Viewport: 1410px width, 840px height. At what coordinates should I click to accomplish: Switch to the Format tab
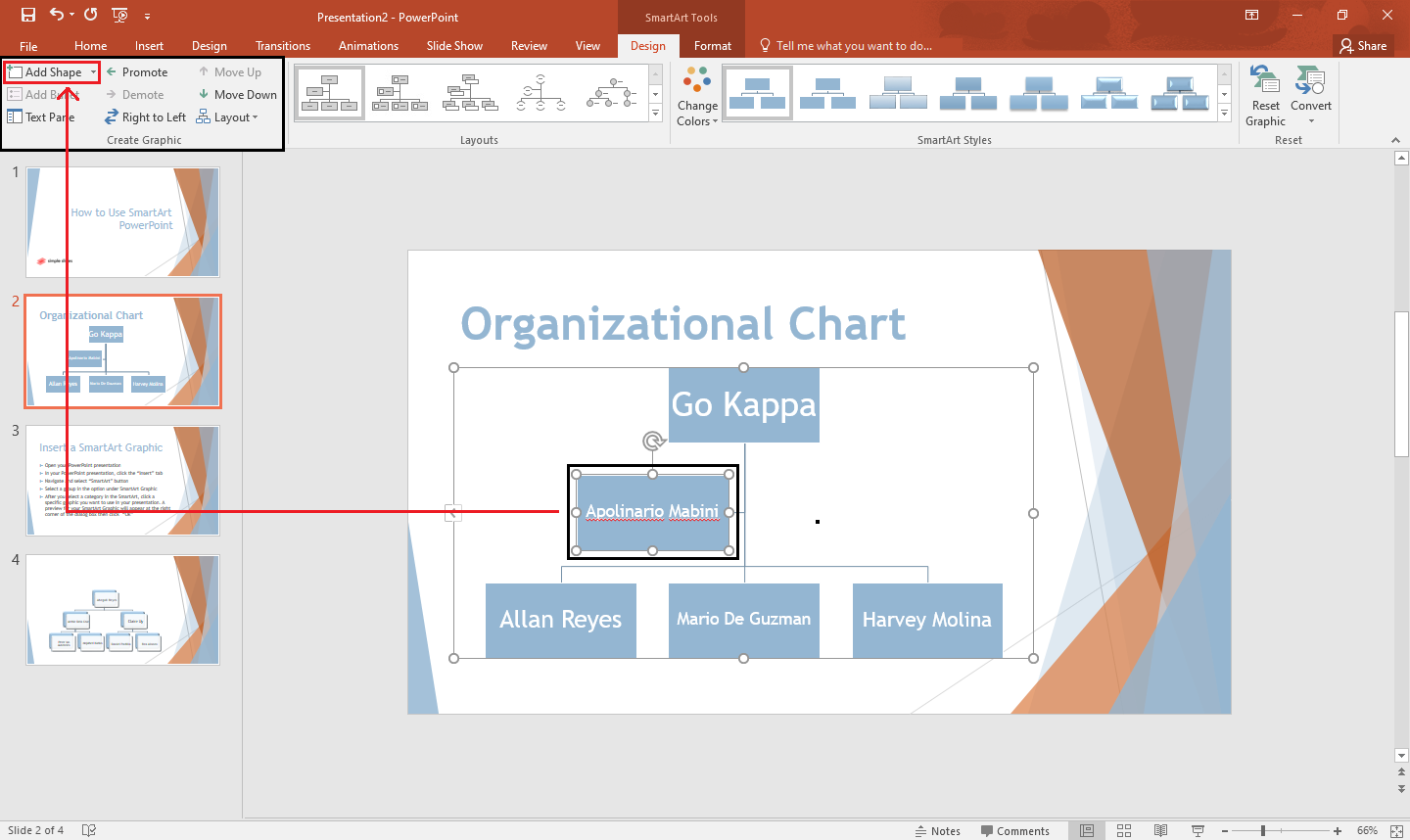coord(712,45)
